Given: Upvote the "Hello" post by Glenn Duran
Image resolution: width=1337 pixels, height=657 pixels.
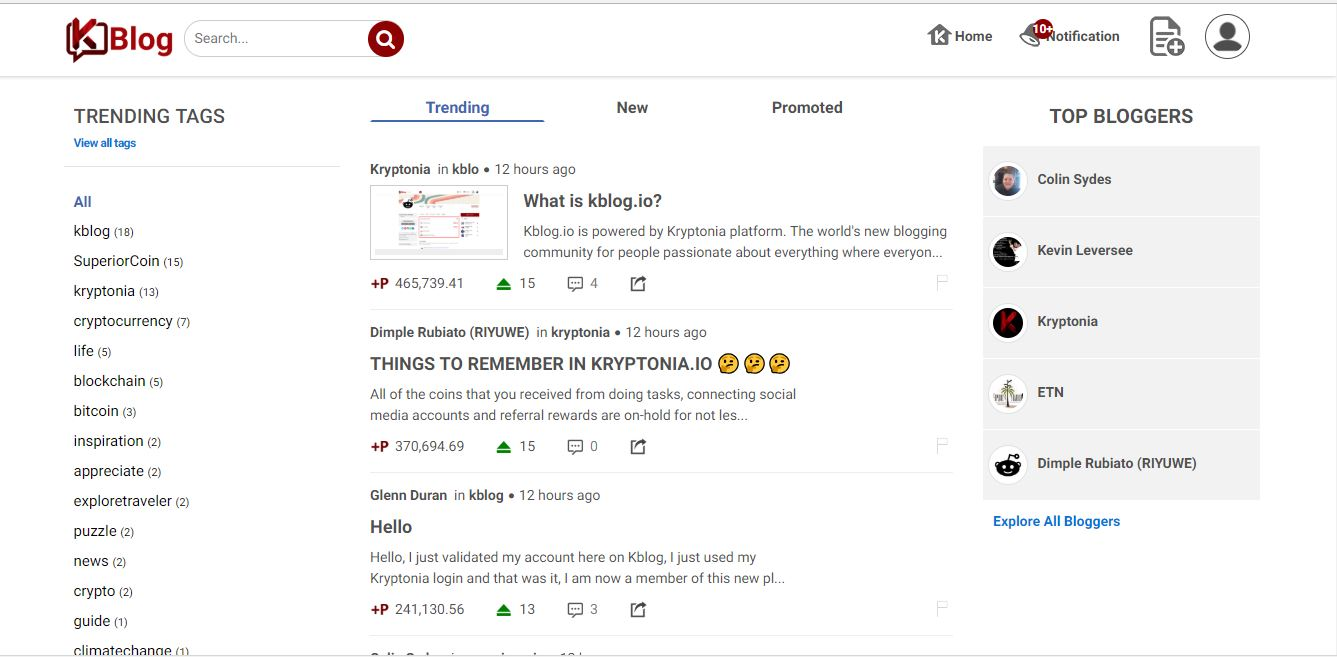Looking at the screenshot, I should click(x=504, y=610).
